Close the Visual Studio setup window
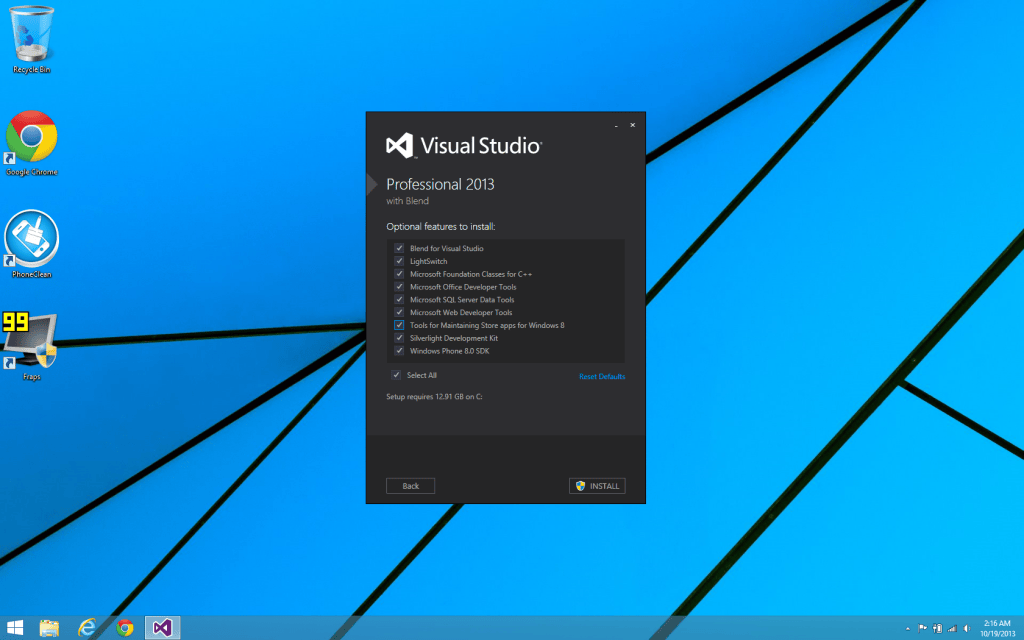The height and width of the screenshot is (640, 1024). point(632,125)
